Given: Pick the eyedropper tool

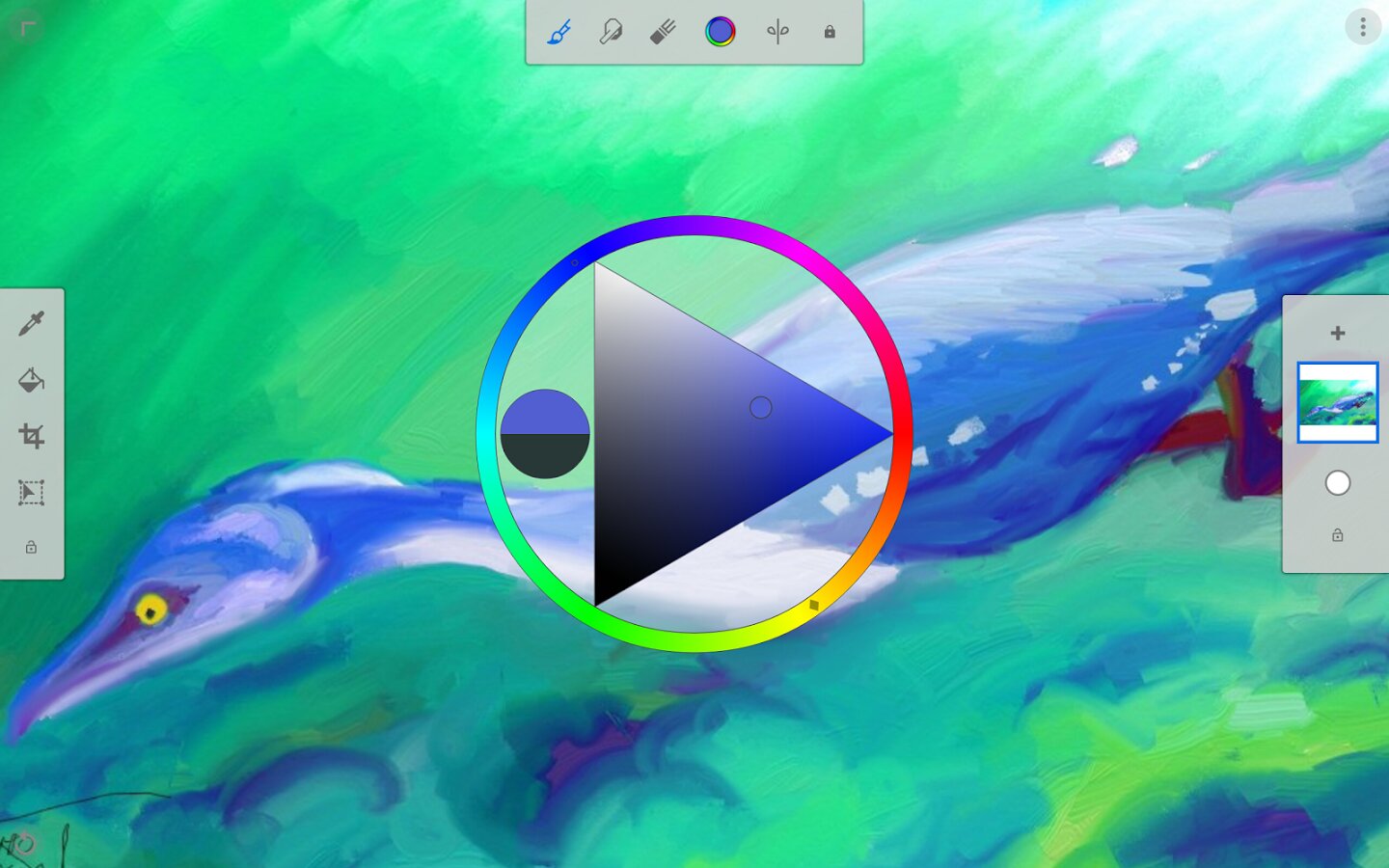Looking at the screenshot, I should coord(31,324).
